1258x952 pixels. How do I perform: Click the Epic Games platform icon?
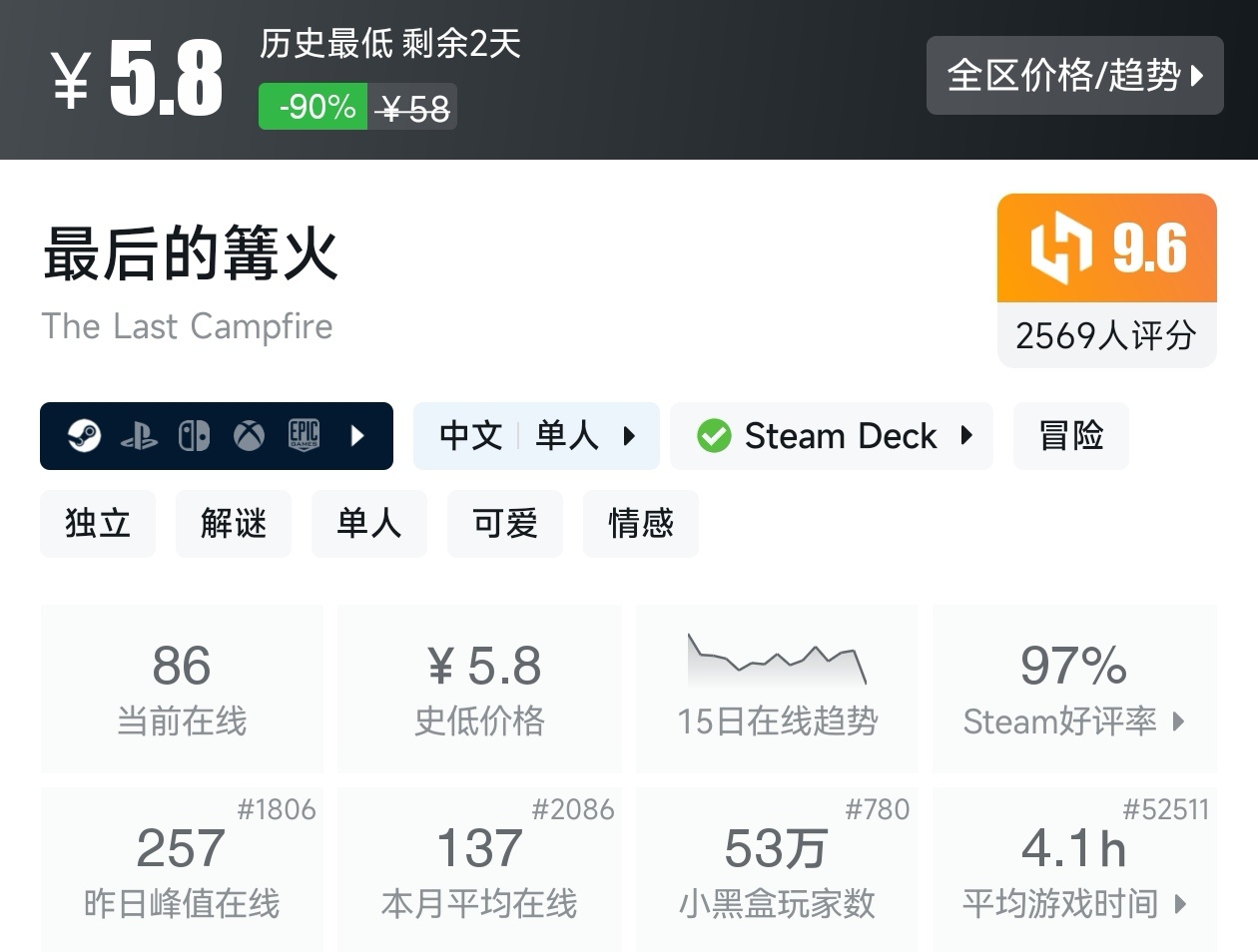coord(304,436)
